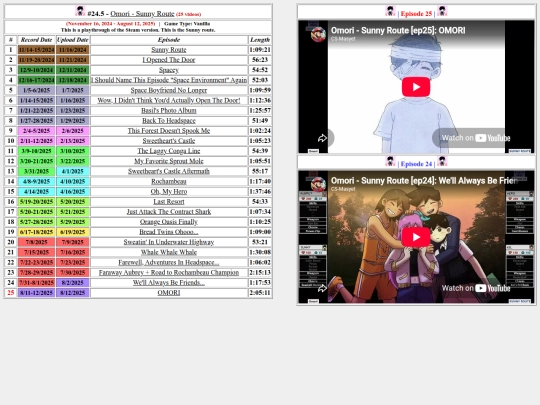The height and width of the screenshot is (405, 540).
Task: Open Wow, I Didn't Think You'd Open The Door
Action: (169, 100)
